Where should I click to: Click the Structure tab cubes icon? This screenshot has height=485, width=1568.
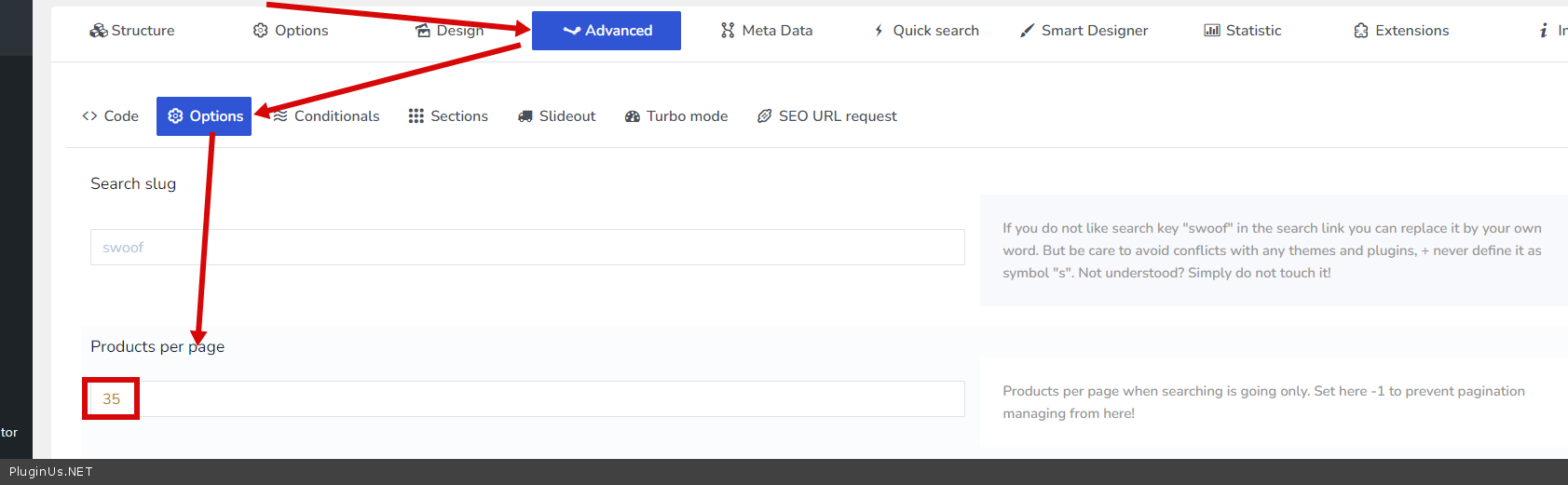pyautogui.click(x=98, y=31)
